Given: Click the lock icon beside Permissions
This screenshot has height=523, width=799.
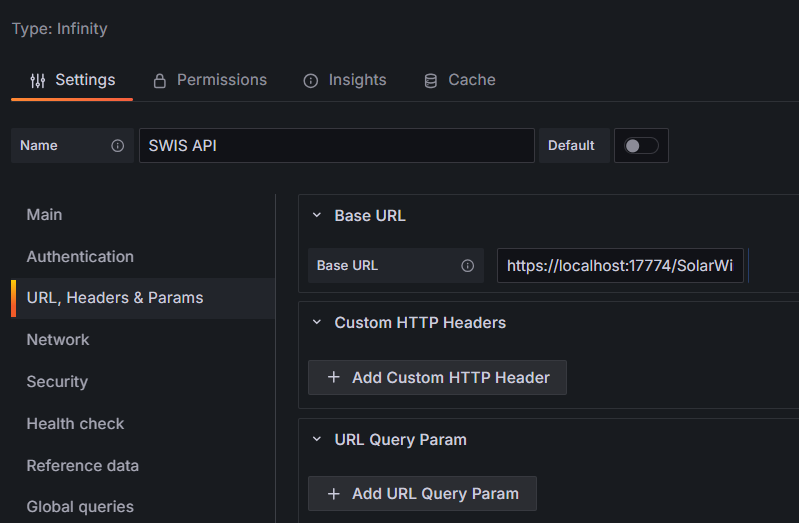Looking at the screenshot, I should point(159,80).
